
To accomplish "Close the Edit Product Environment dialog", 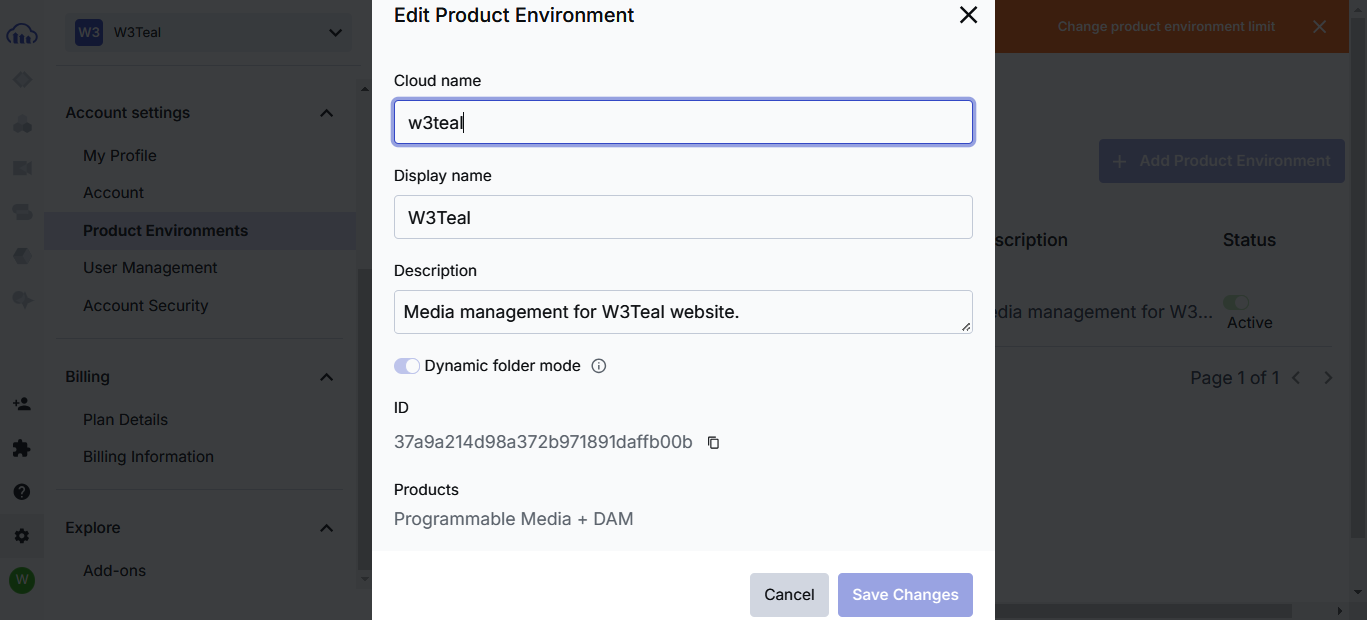I will pos(968,15).
